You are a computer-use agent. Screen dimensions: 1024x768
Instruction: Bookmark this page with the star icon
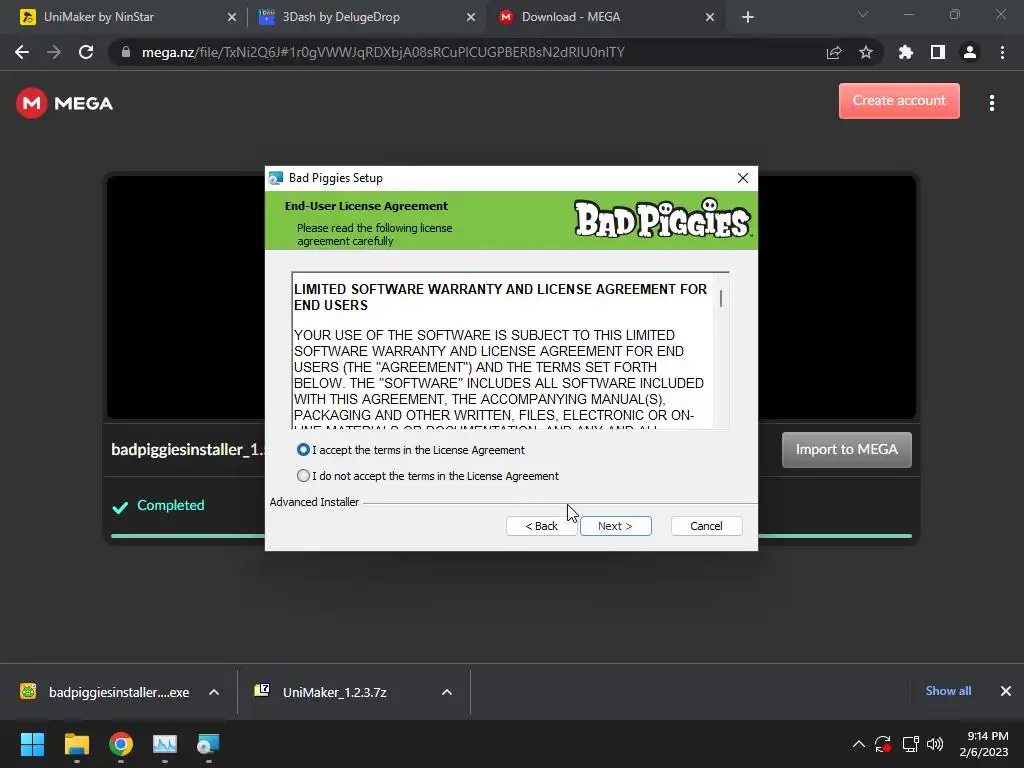pos(866,52)
